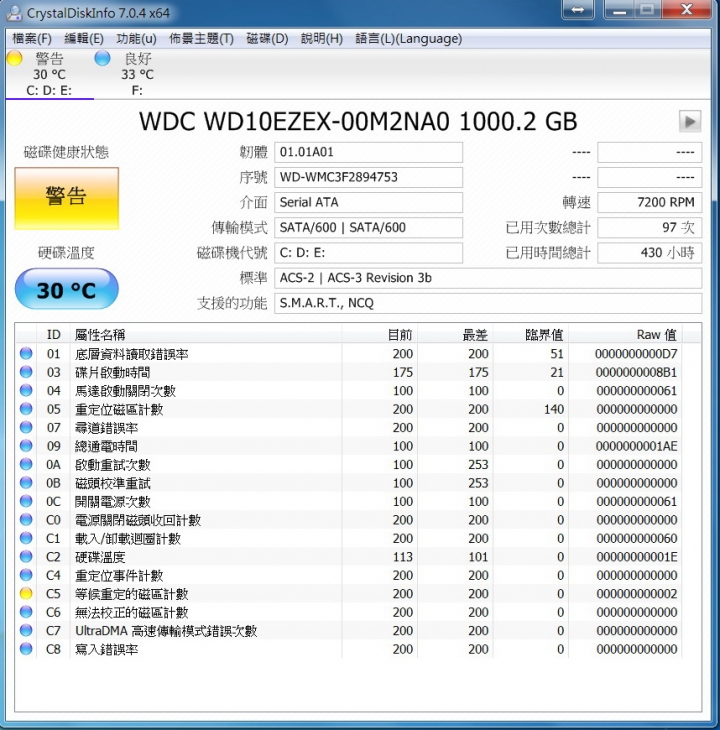Select the 底層資料讀取錯誤率 attribute row
720x730 pixels.
coord(349,354)
